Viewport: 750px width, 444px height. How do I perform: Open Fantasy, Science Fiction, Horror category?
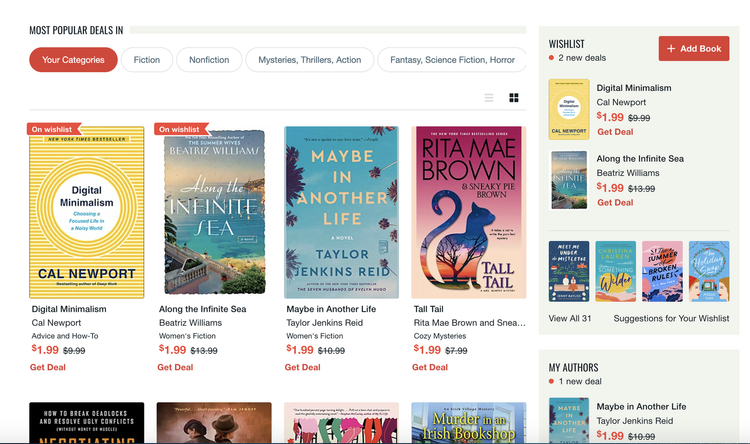pyautogui.click(x=452, y=60)
